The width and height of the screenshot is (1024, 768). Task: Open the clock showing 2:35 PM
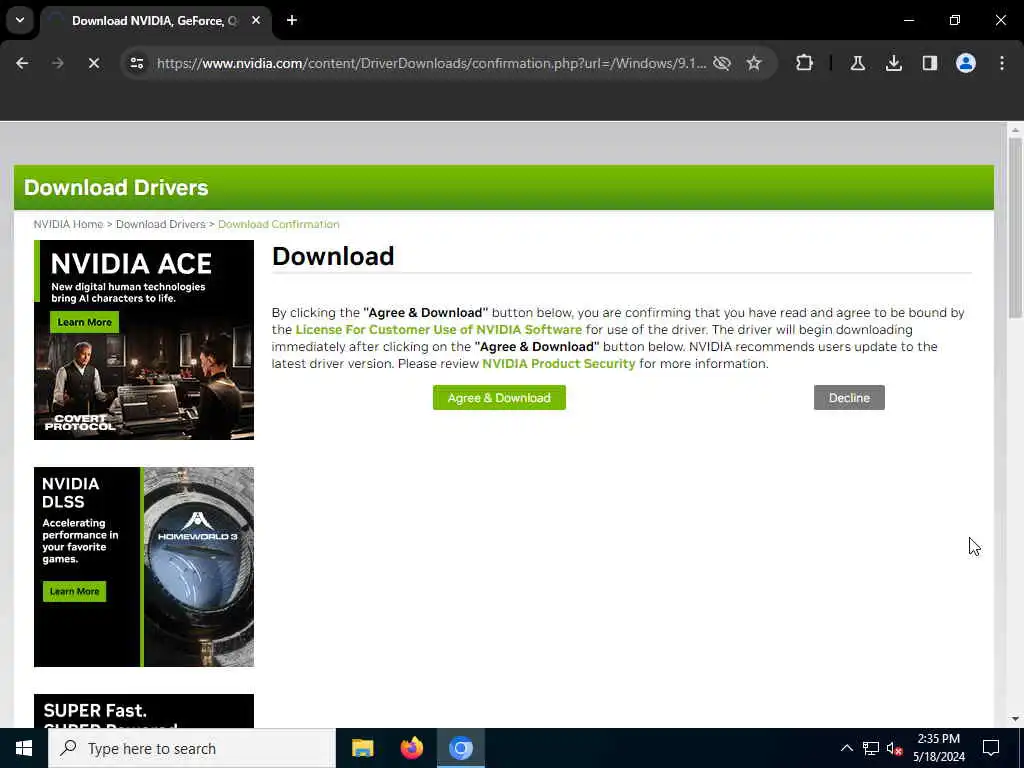point(938,748)
